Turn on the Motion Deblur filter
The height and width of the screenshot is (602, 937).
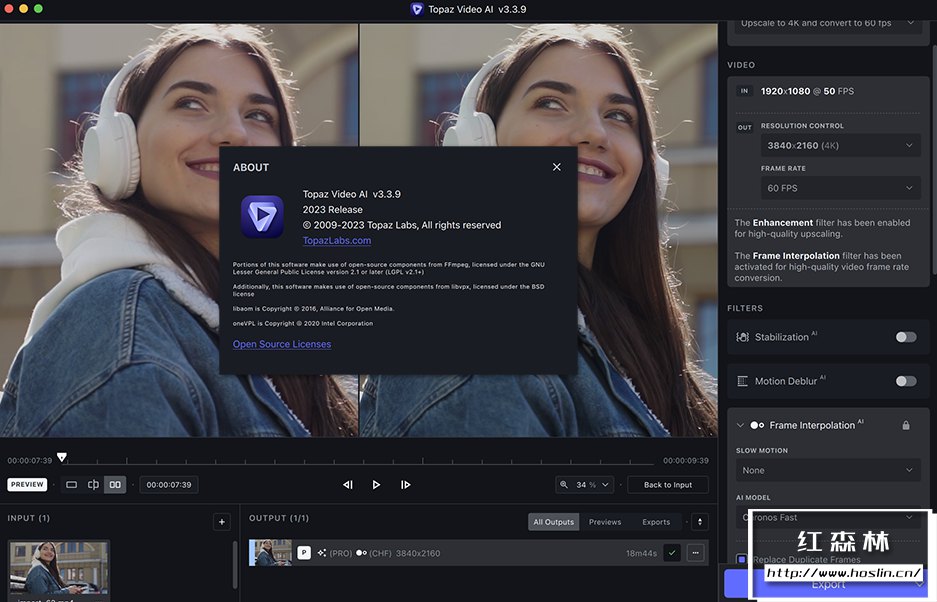tap(905, 381)
